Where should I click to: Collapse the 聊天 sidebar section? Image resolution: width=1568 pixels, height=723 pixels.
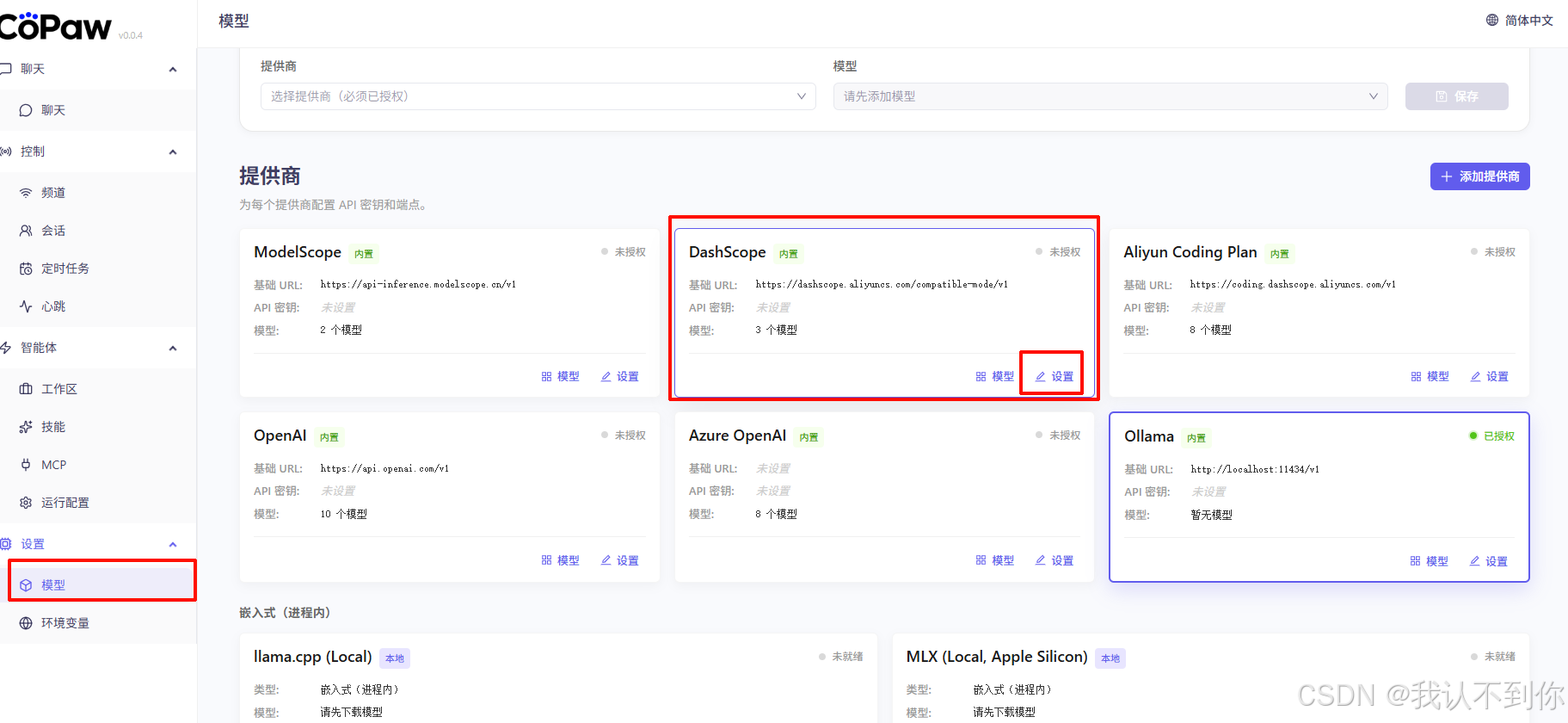[x=173, y=69]
